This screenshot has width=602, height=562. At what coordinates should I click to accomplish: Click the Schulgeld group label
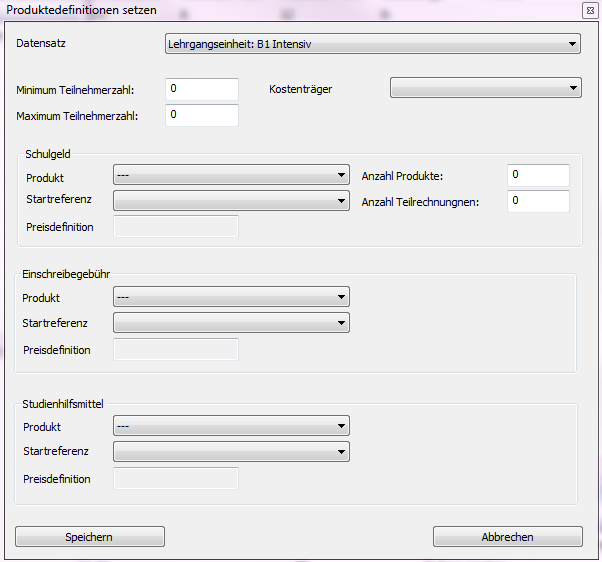pyautogui.click(x=48, y=153)
